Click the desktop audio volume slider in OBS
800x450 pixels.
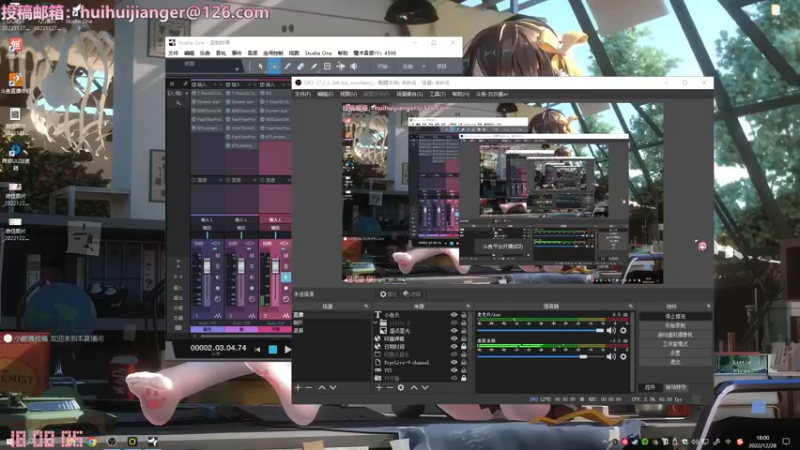(x=541, y=357)
